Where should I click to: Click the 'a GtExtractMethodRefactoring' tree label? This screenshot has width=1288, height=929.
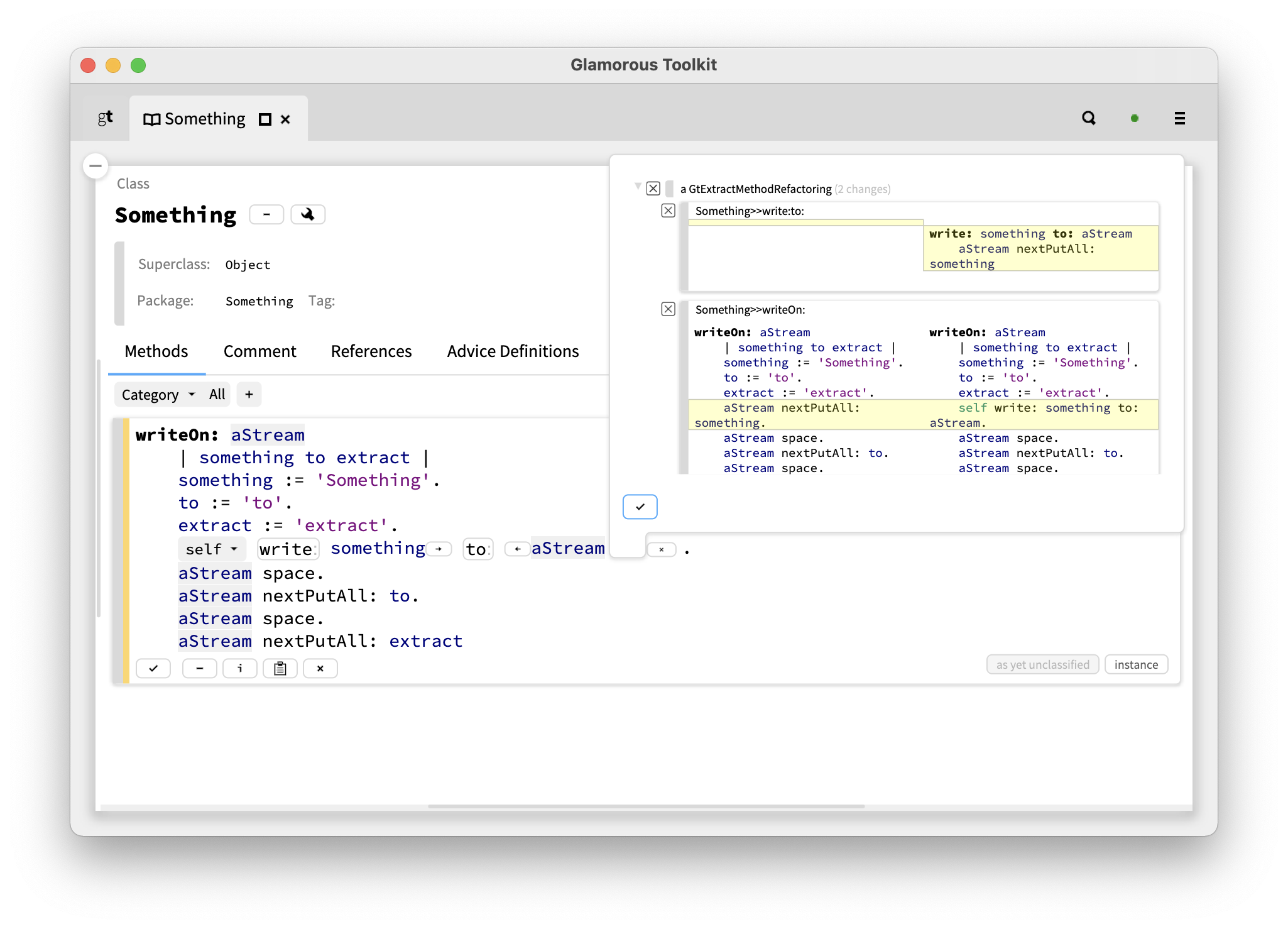[x=756, y=189]
